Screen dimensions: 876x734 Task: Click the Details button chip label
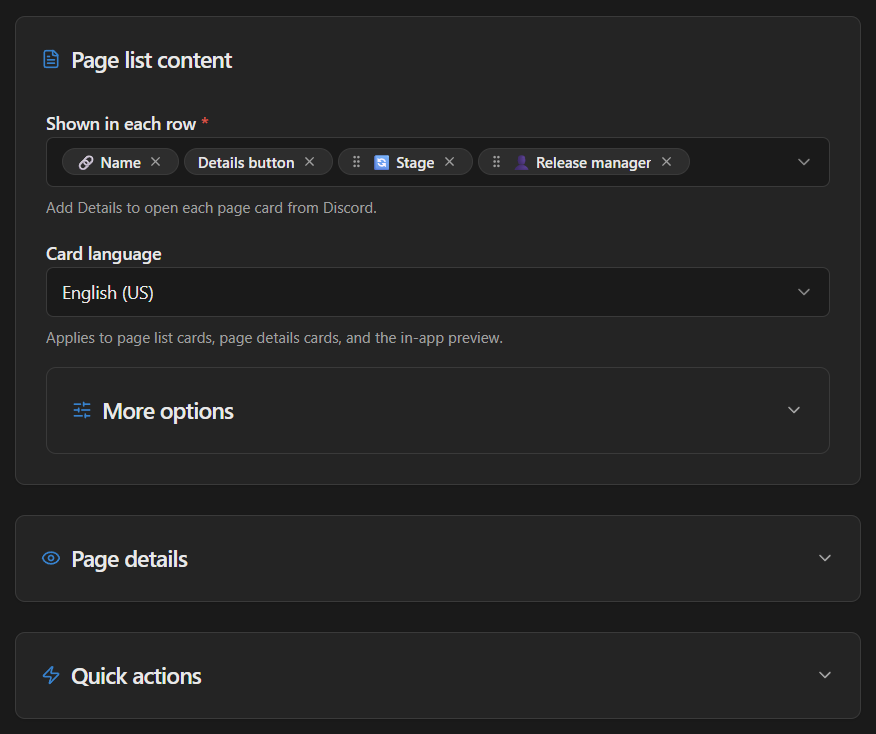[x=246, y=163]
